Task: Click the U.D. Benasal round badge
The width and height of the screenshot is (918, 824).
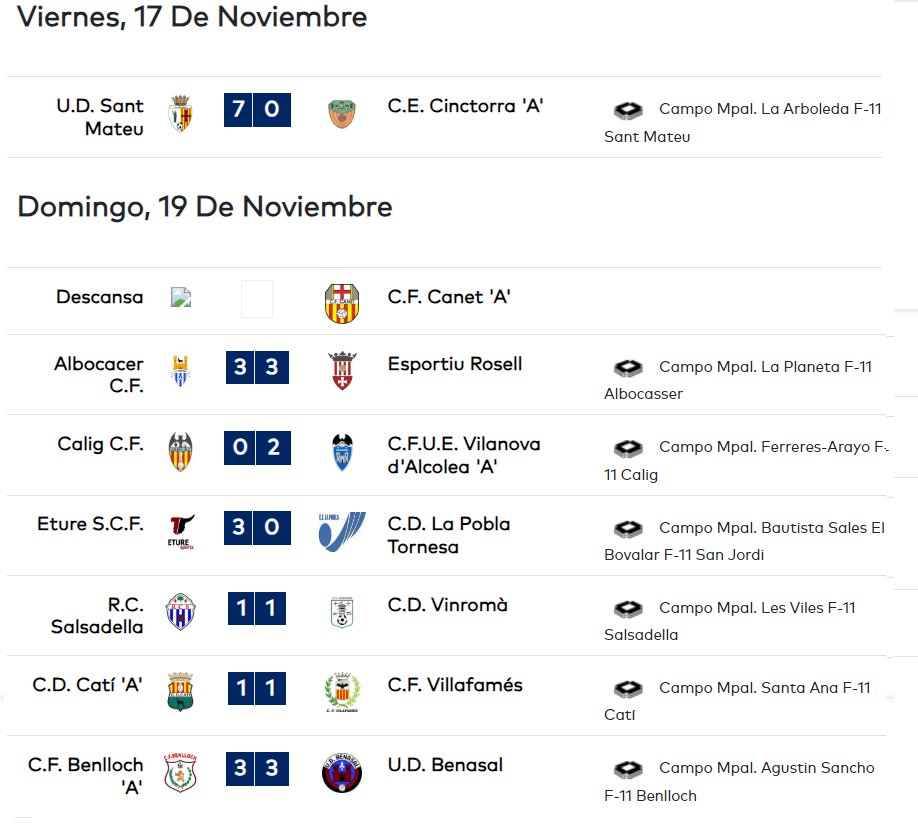Action: click(342, 773)
